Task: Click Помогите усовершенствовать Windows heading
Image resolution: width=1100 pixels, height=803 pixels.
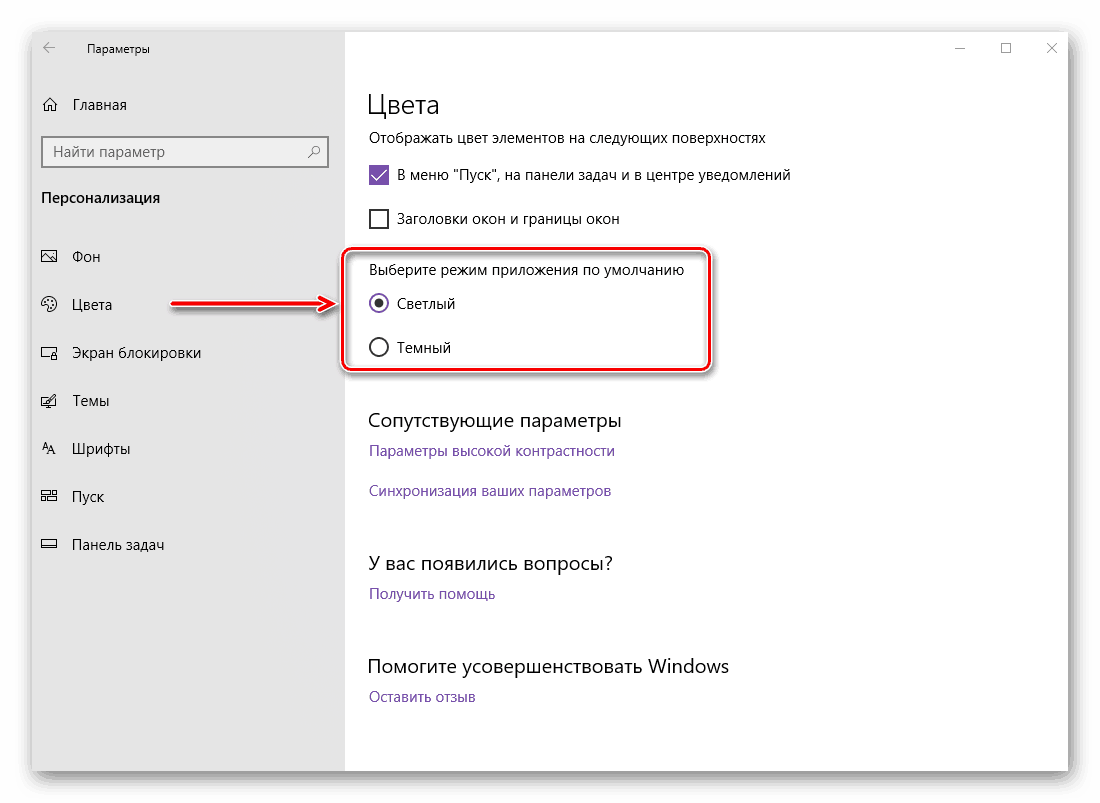Action: (x=549, y=666)
